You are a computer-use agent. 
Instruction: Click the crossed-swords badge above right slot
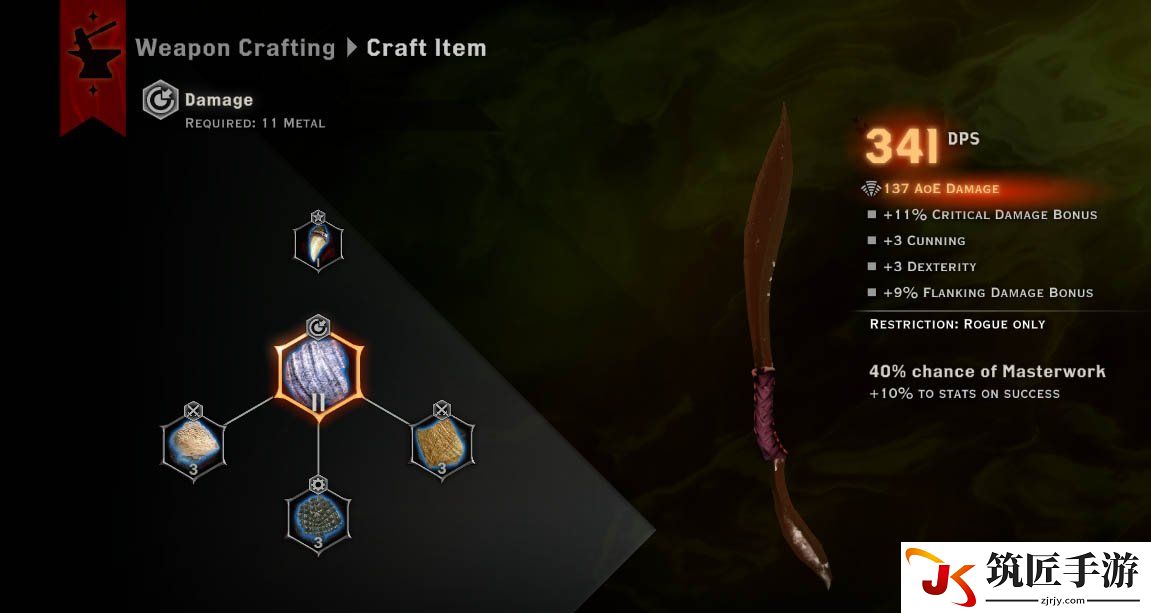[441, 409]
